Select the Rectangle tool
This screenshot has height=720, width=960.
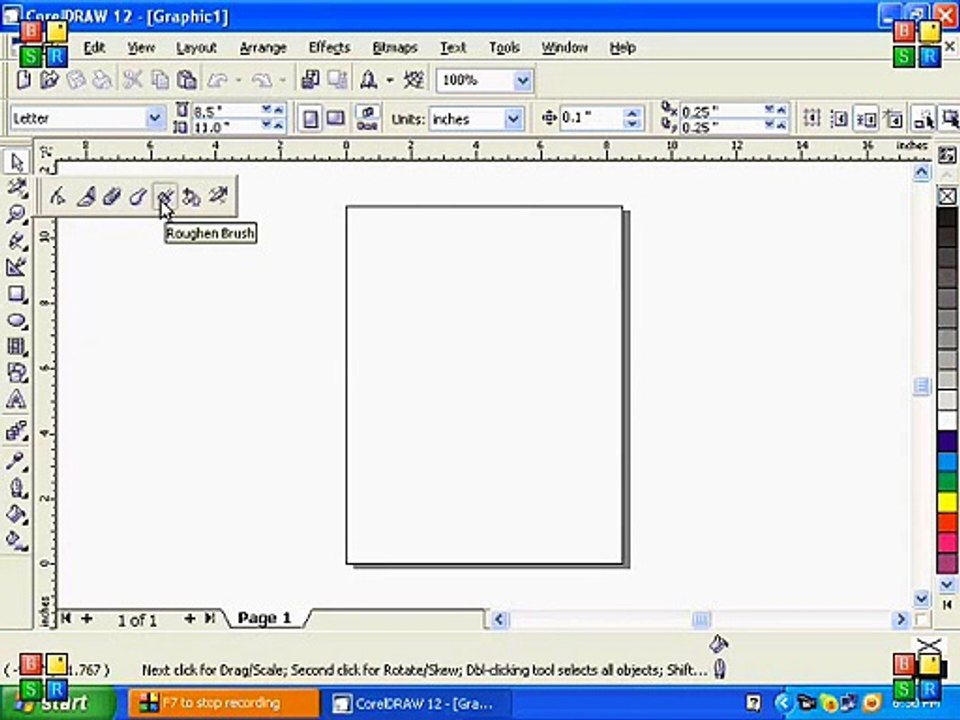click(x=17, y=294)
